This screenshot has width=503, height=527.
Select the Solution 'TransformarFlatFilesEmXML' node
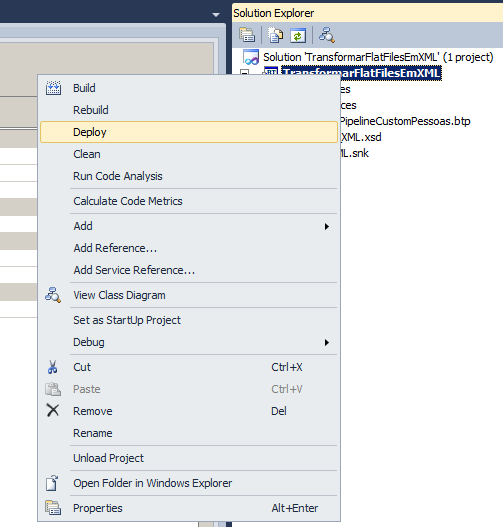click(378, 57)
